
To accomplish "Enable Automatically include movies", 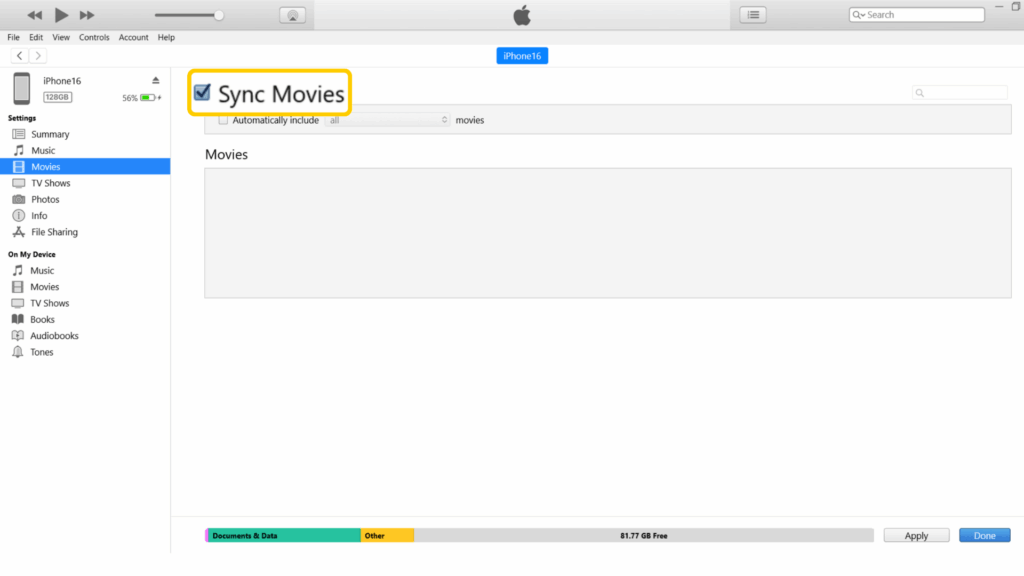I will 223,119.
